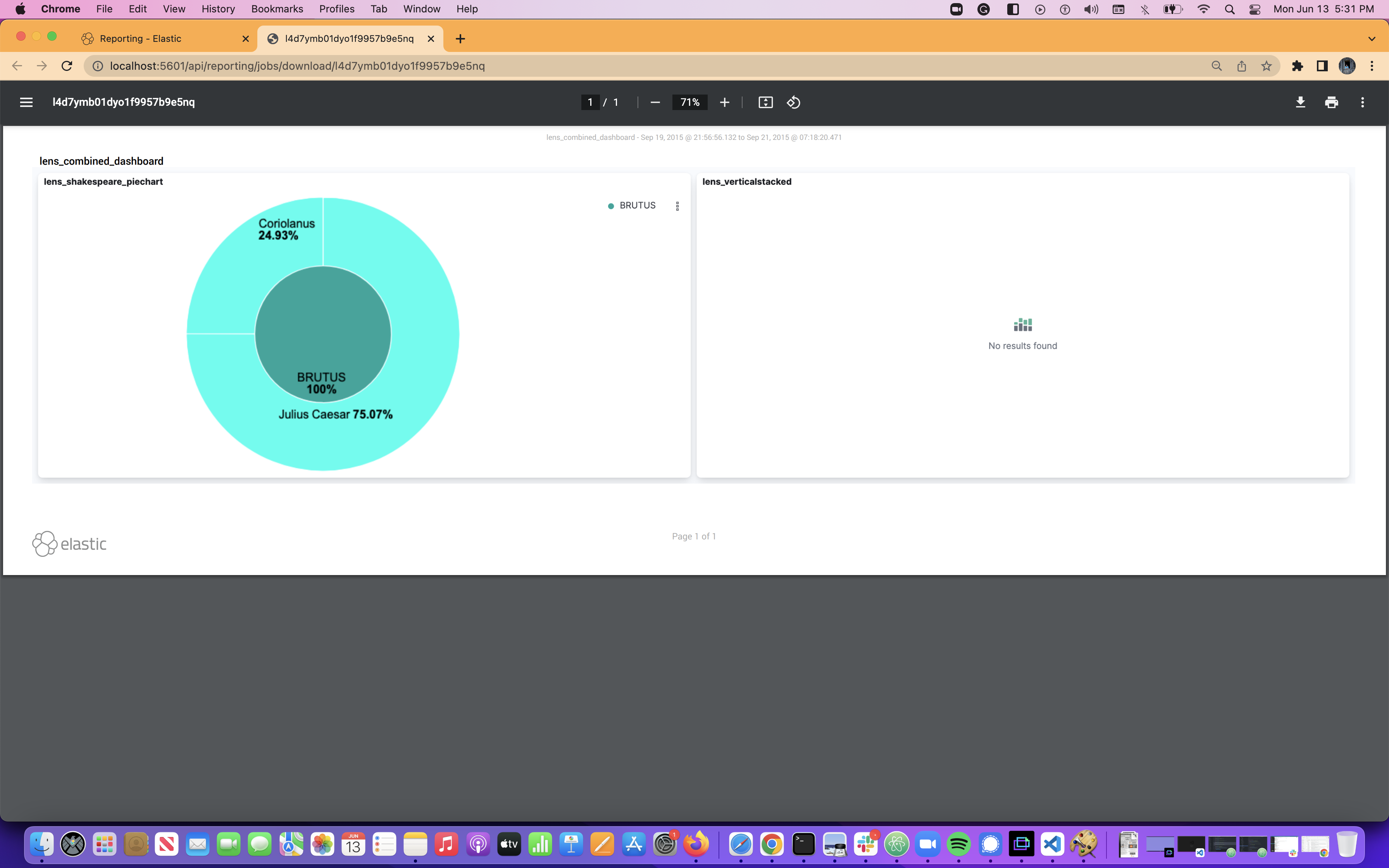This screenshot has height=868, width=1389.
Task: Open the PDF viewer sidebar menu
Action: [x=26, y=102]
